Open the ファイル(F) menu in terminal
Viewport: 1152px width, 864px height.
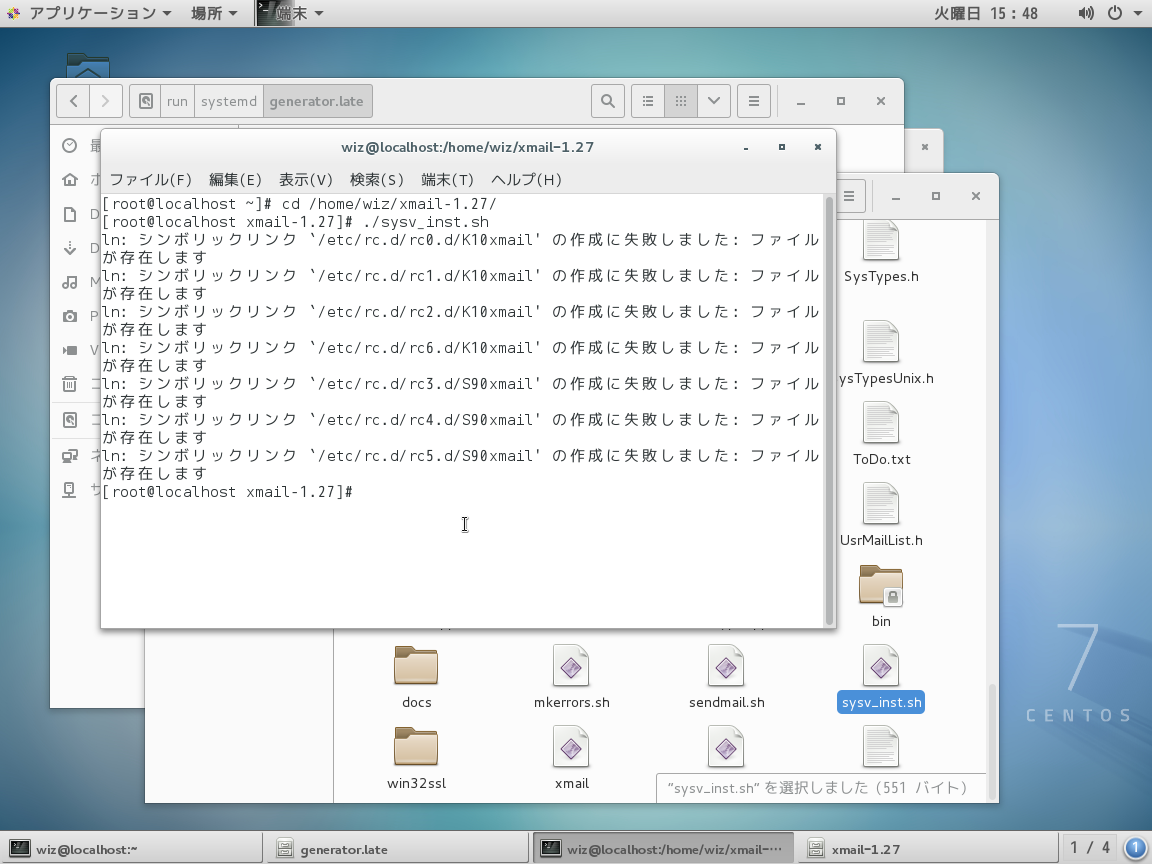click(151, 179)
